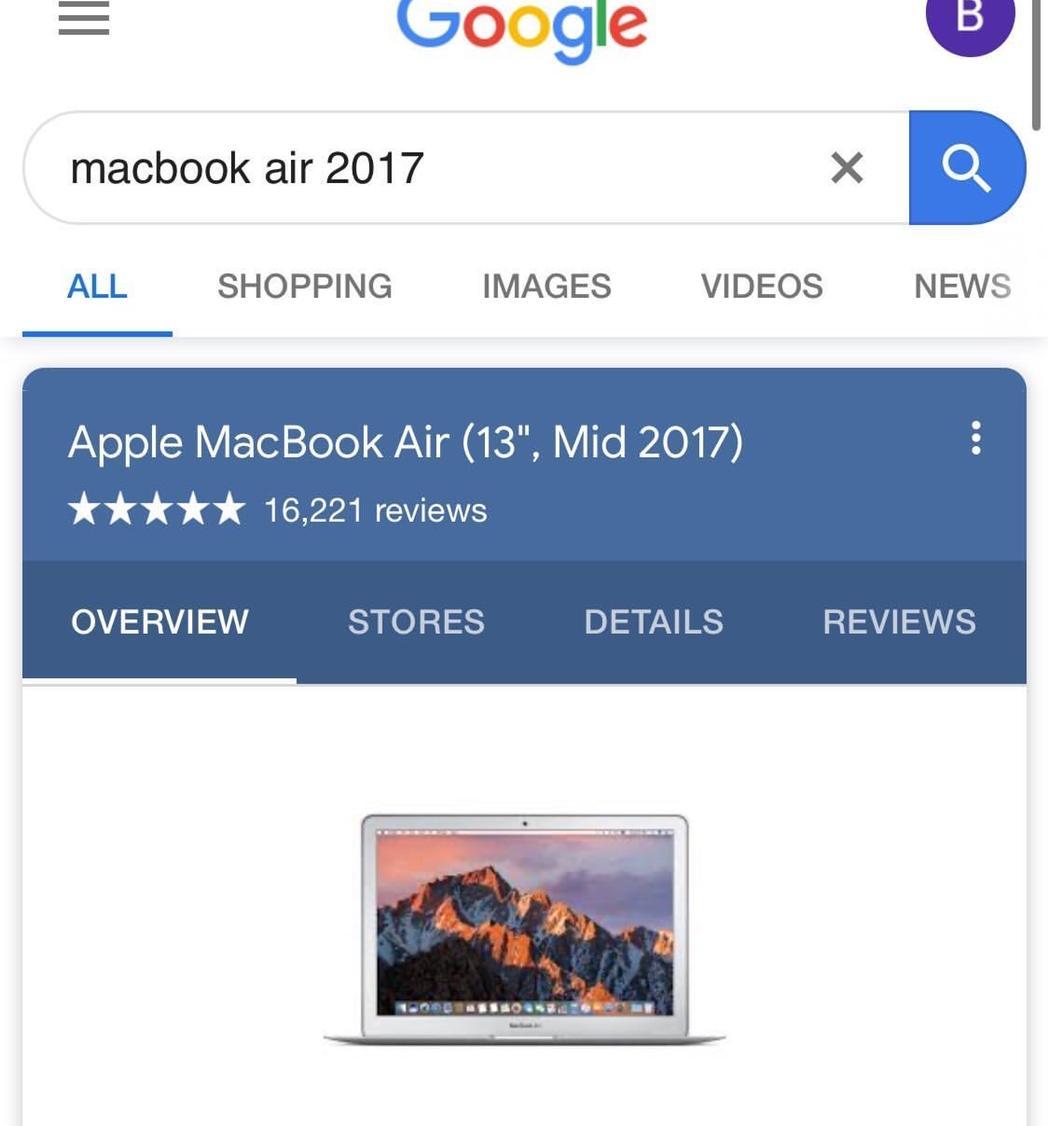The height and width of the screenshot is (1126, 1048).
Task: Click the 16,221 reviews link
Action: (x=376, y=511)
